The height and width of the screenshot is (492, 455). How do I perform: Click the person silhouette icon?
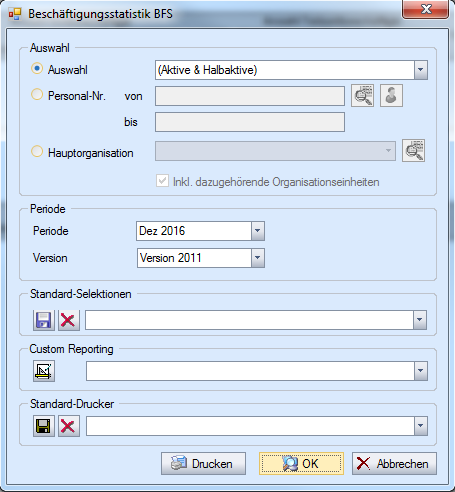(x=391, y=96)
